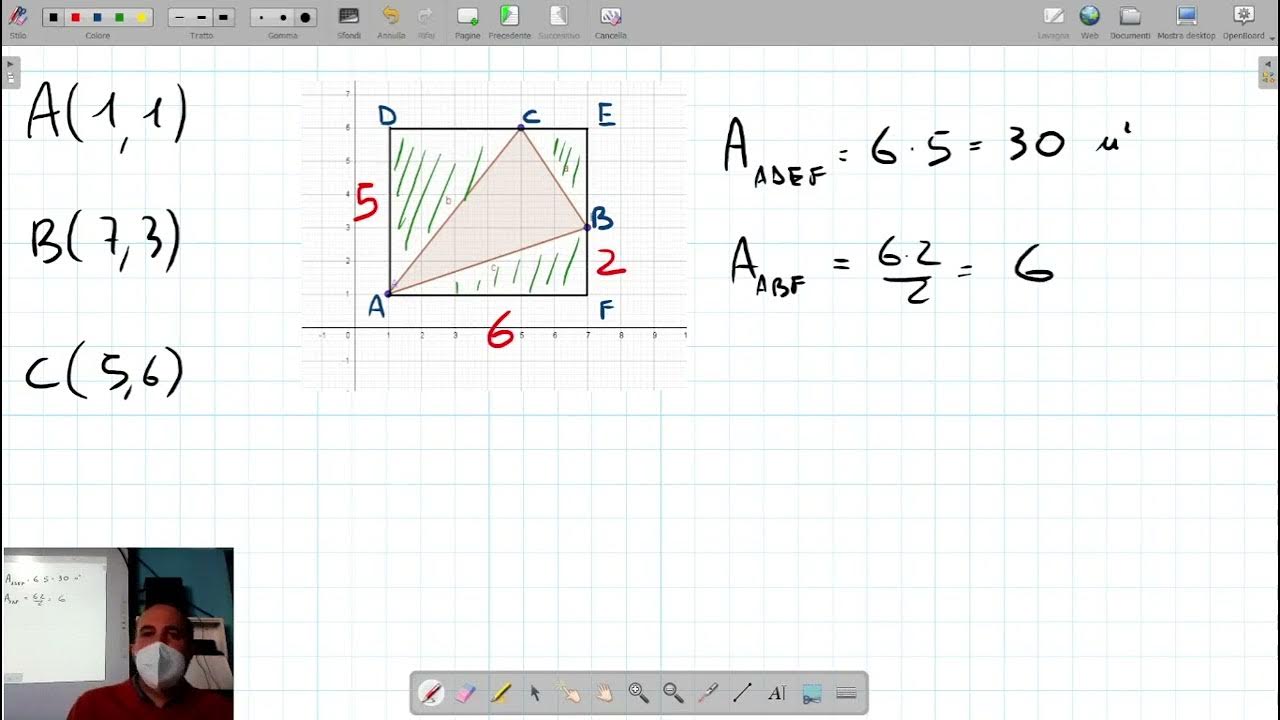Choose the large Gomma eraser size
1280x720 pixels.
tap(305, 18)
